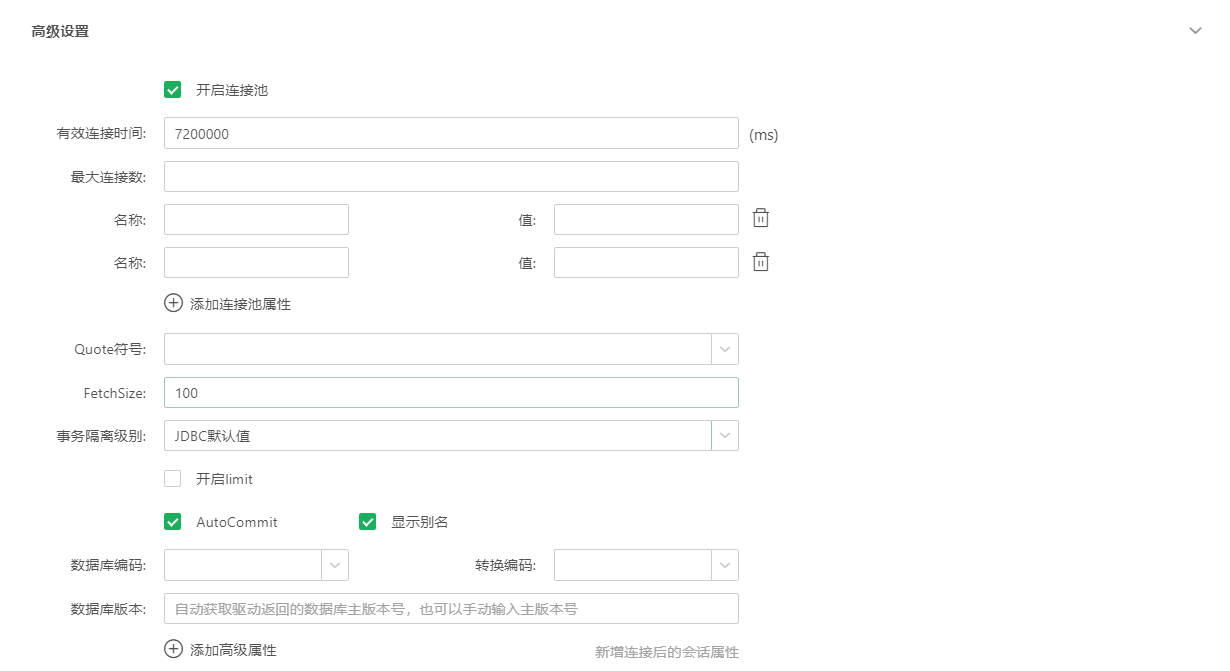Screen dimensions: 1230x671
Task: Click the plus icon for 添加高级属性
Action: (x=174, y=649)
